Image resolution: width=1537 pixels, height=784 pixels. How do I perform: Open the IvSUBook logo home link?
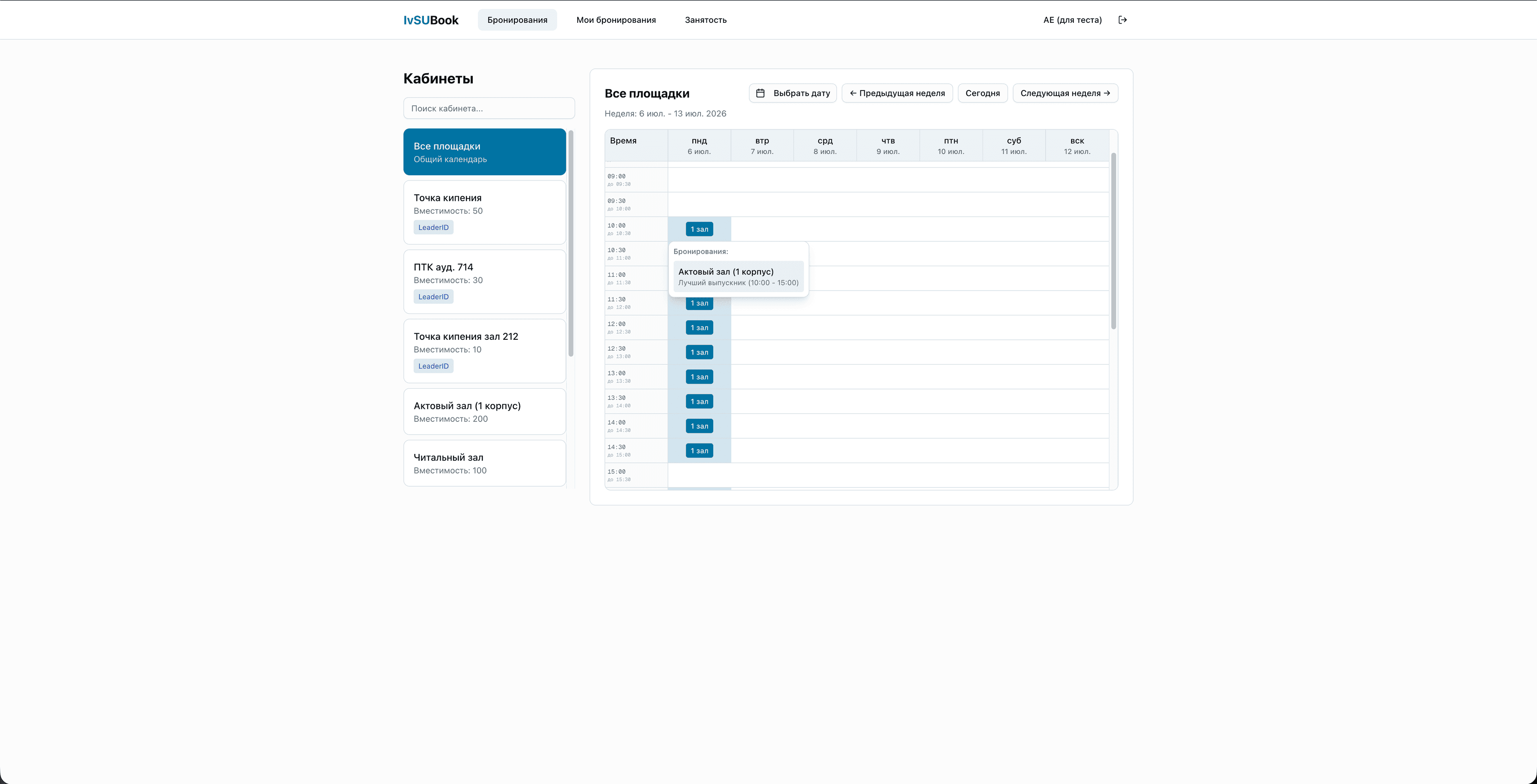[x=431, y=20]
